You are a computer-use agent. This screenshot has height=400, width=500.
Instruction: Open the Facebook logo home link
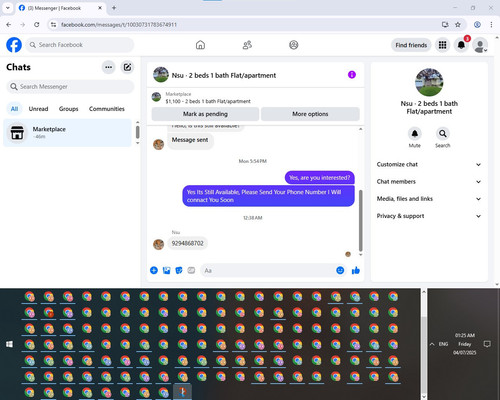click(14, 45)
